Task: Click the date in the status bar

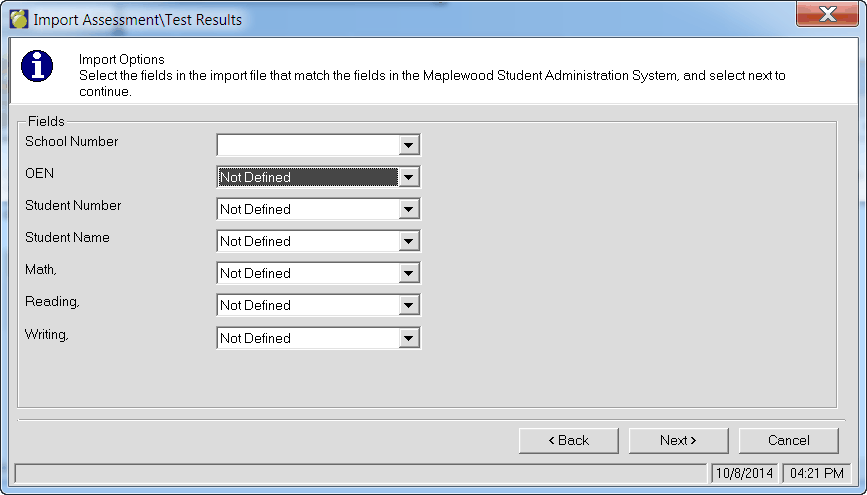Action: 744,473
